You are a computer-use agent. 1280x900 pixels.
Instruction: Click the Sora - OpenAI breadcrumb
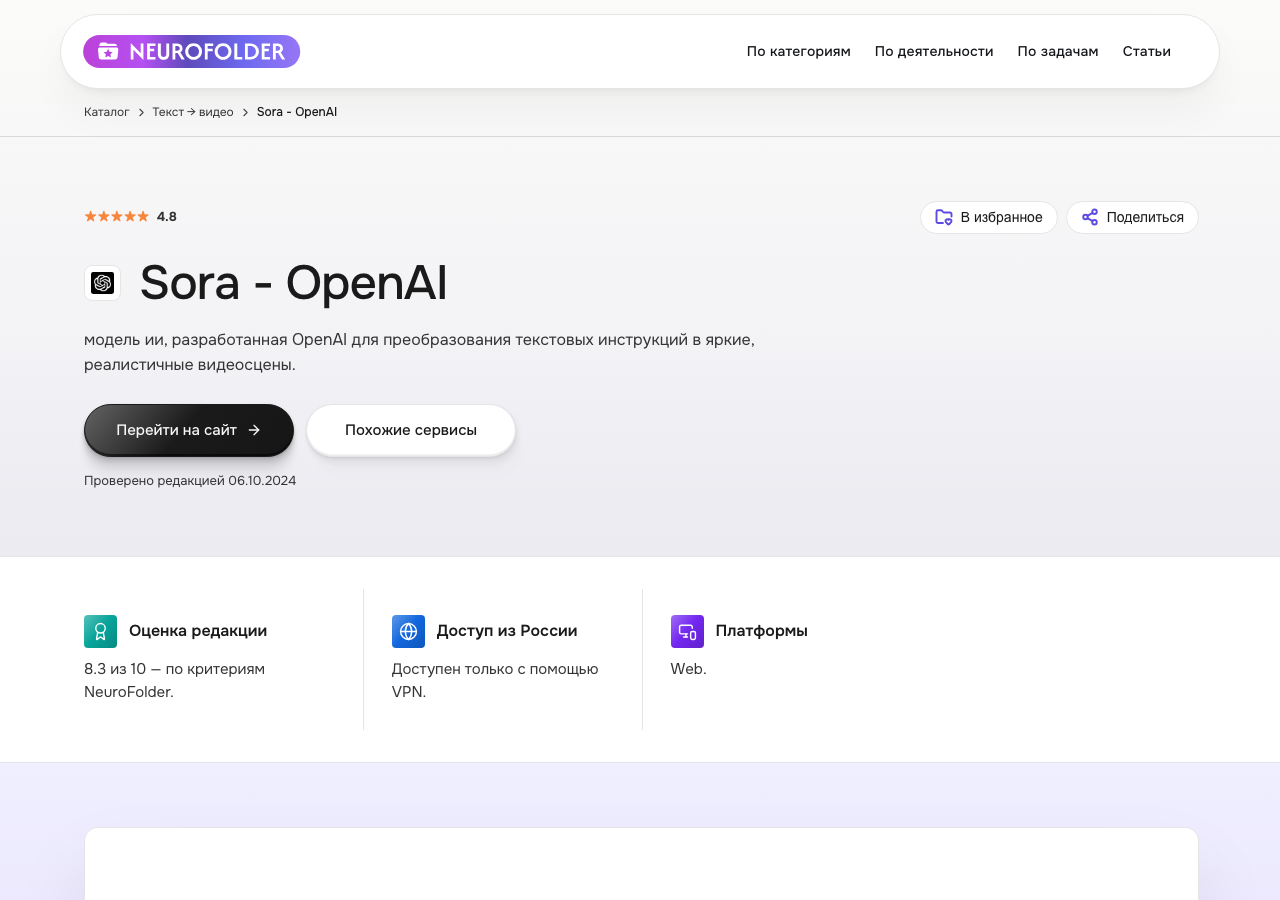[x=297, y=112]
